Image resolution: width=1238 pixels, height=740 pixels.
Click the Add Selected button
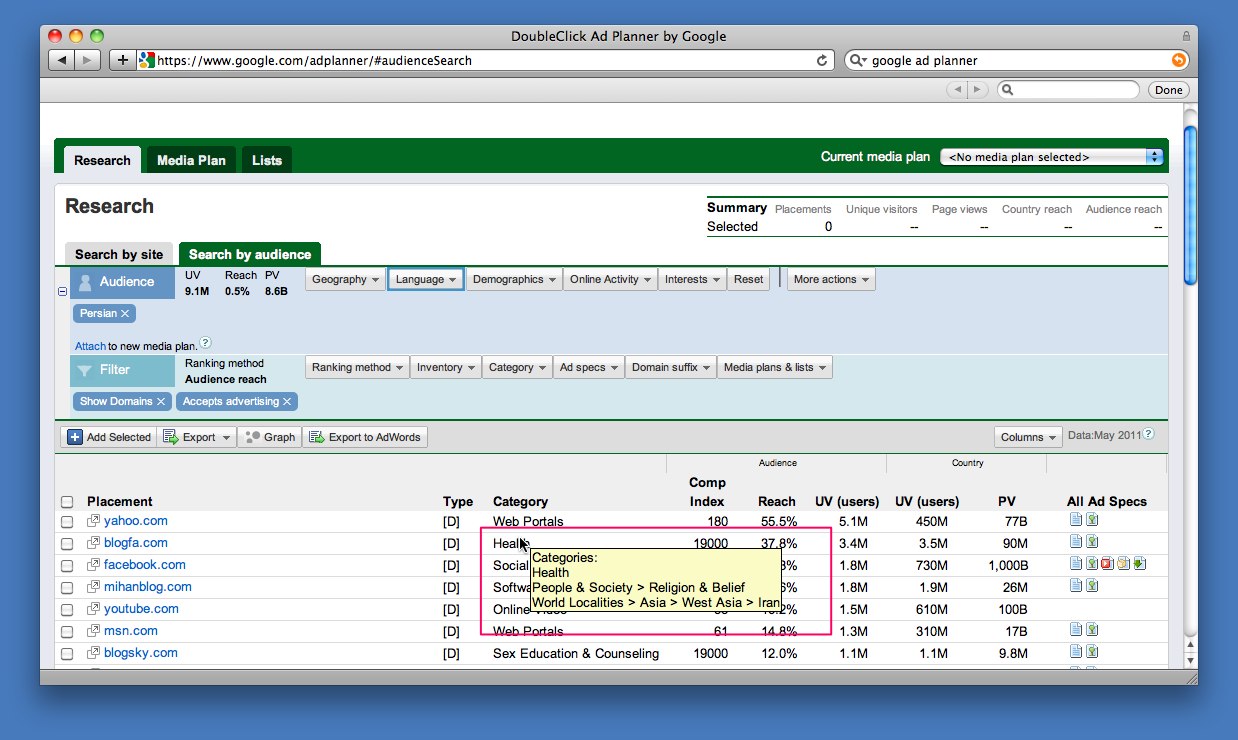click(110, 437)
